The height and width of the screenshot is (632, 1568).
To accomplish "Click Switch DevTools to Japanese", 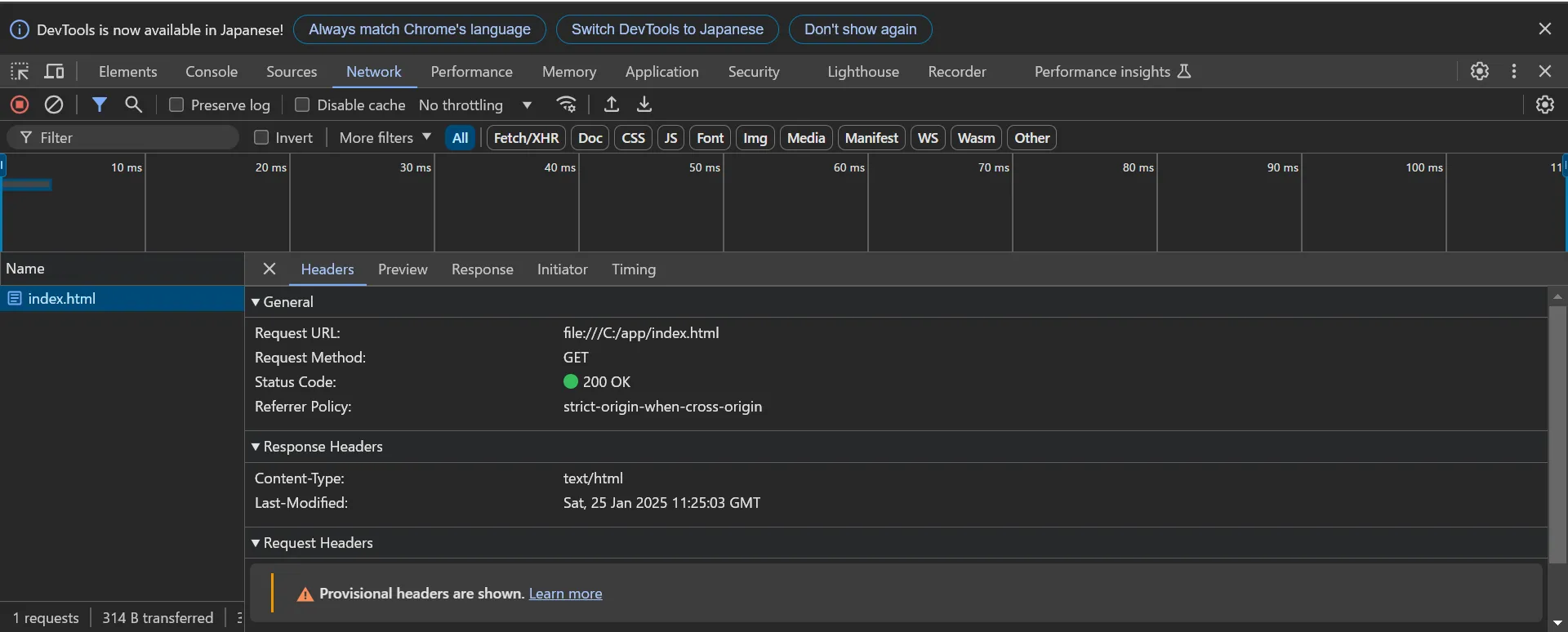I will 667,29.
